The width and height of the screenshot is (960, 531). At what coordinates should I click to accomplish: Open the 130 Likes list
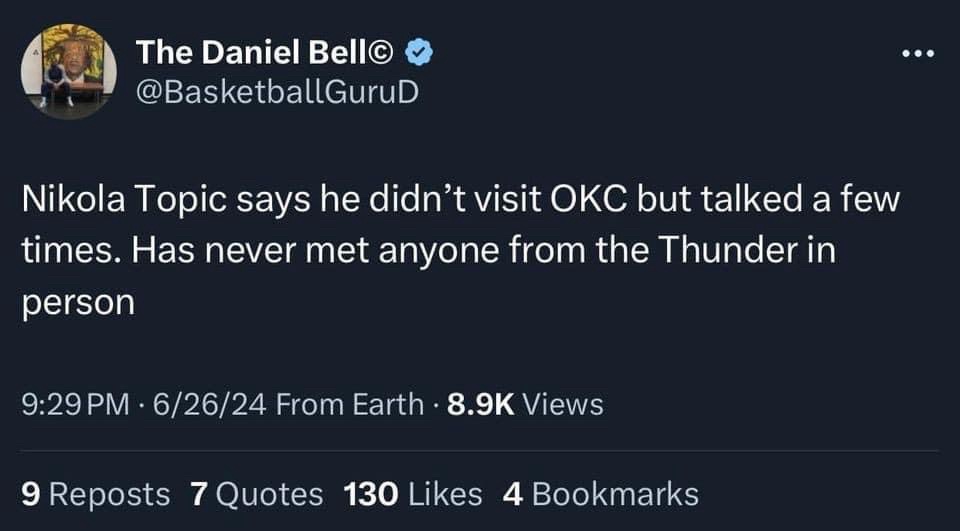pyautogui.click(x=412, y=493)
